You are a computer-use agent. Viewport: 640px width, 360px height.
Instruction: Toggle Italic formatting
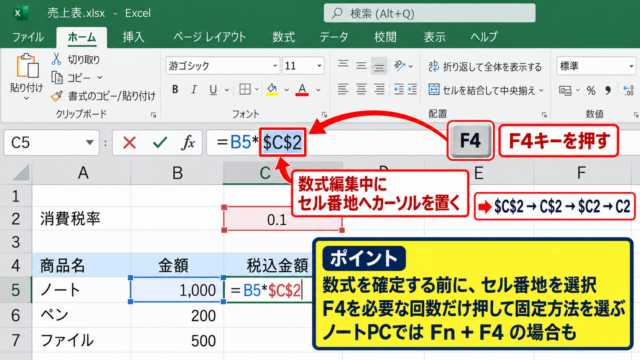[194, 89]
